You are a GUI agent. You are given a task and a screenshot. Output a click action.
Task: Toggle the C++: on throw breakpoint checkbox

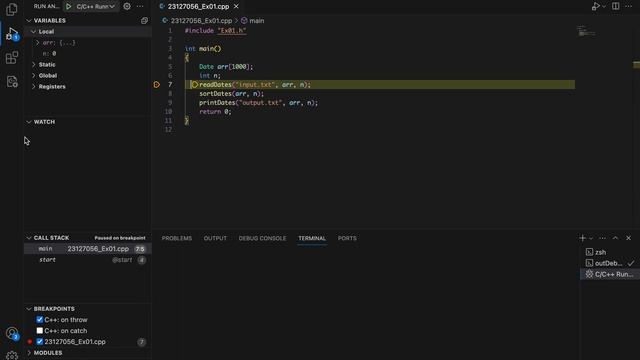point(40,320)
